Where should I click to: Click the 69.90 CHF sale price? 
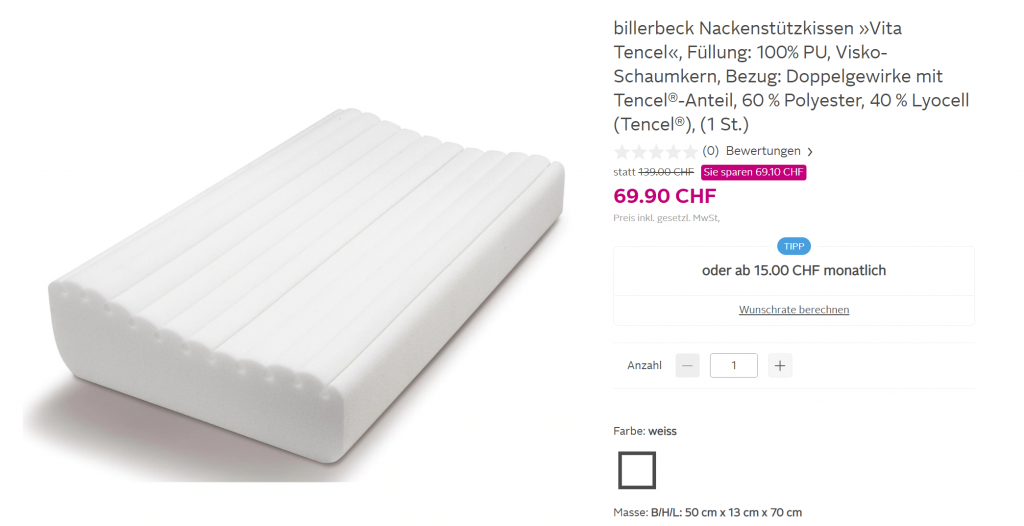(665, 196)
